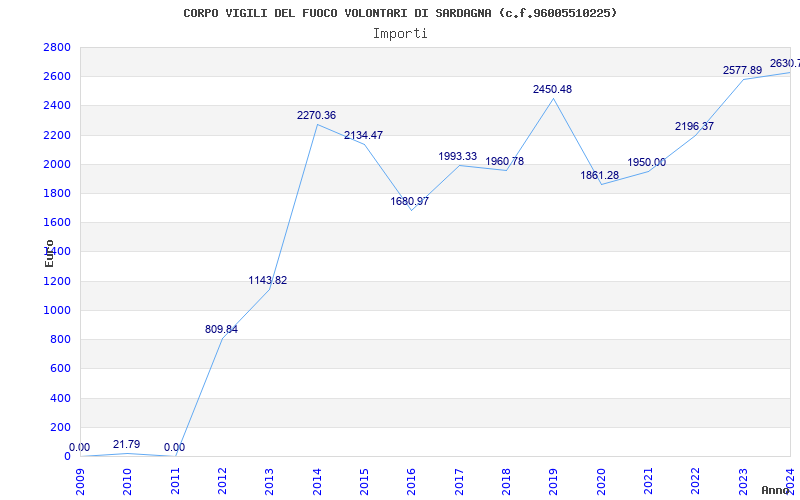Click the Euro y-axis label
Image resolution: width=800 pixels, height=500 pixels.
tap(49, 254)
